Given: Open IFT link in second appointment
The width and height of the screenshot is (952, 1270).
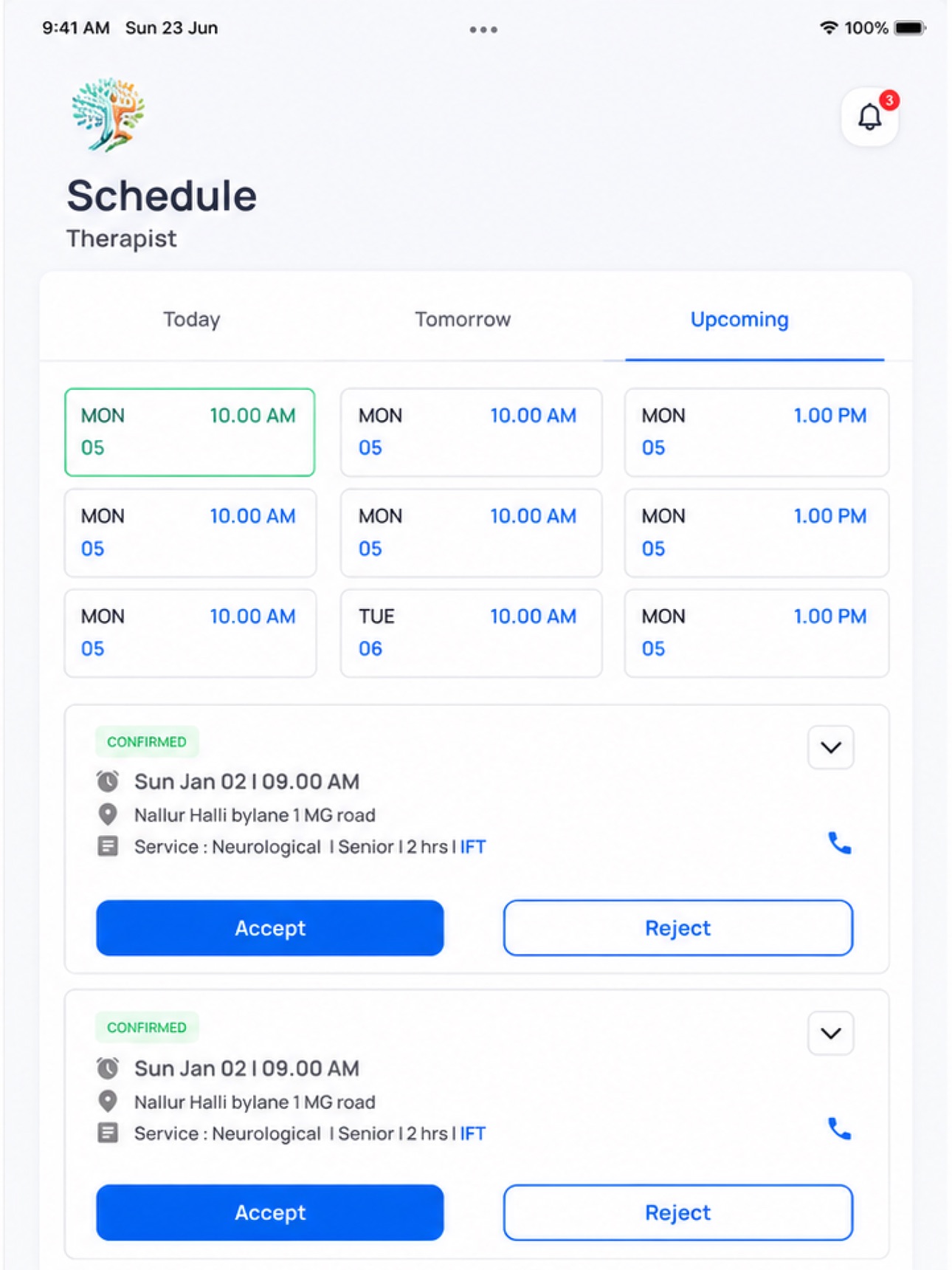Looking at the screenshot, I should (x=473, y=1133).
